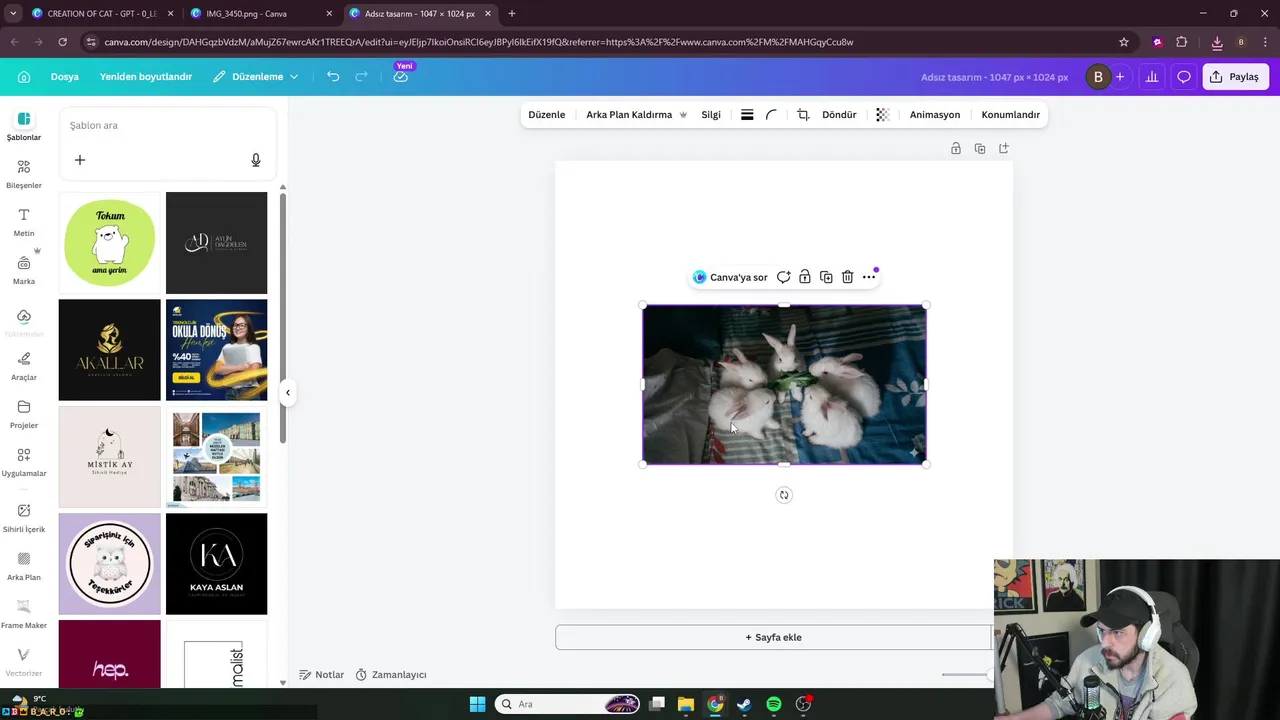Image resolution: width=1280 pixels, height=720 pixels.
Task: Click the Şablon ara search field
Action: tap(166, 125)
